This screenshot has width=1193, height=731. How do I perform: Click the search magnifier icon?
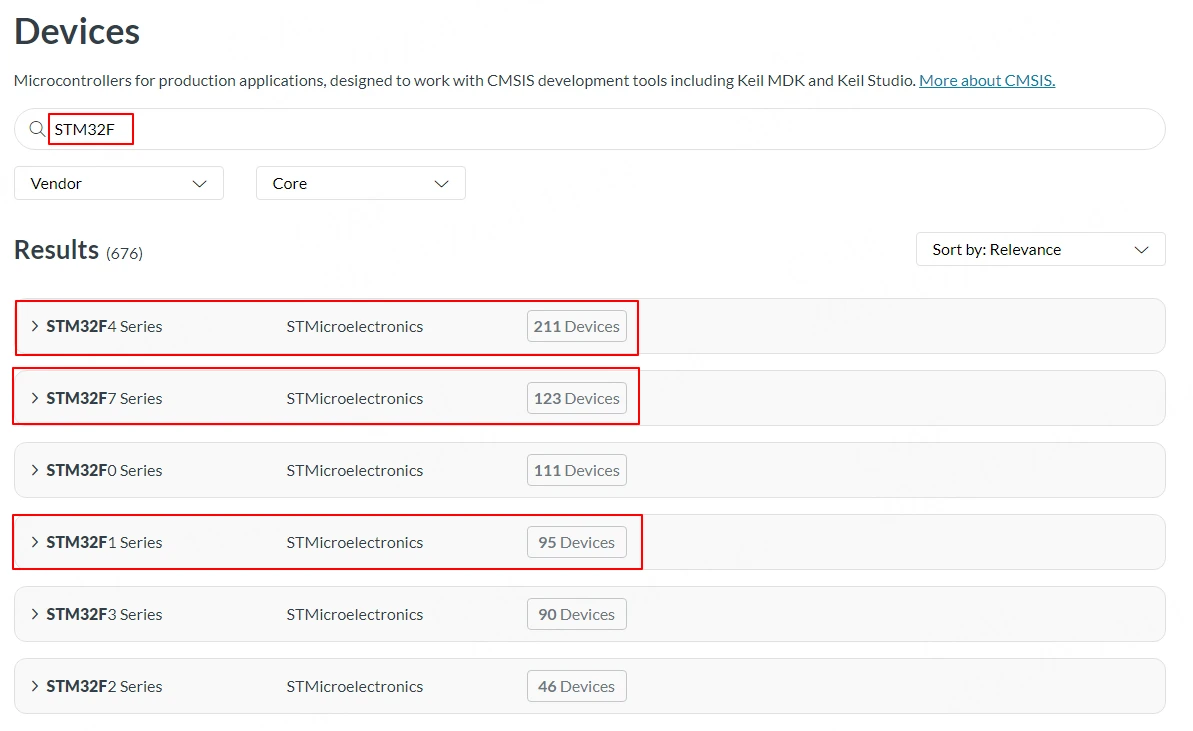coord(37,129)
